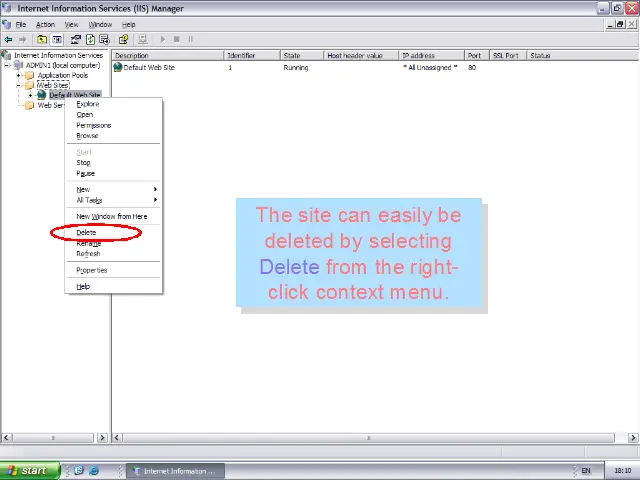This screenshot has width=640, height=480.
Task: Choose Explore from the context menu
Action: point(113,104)
